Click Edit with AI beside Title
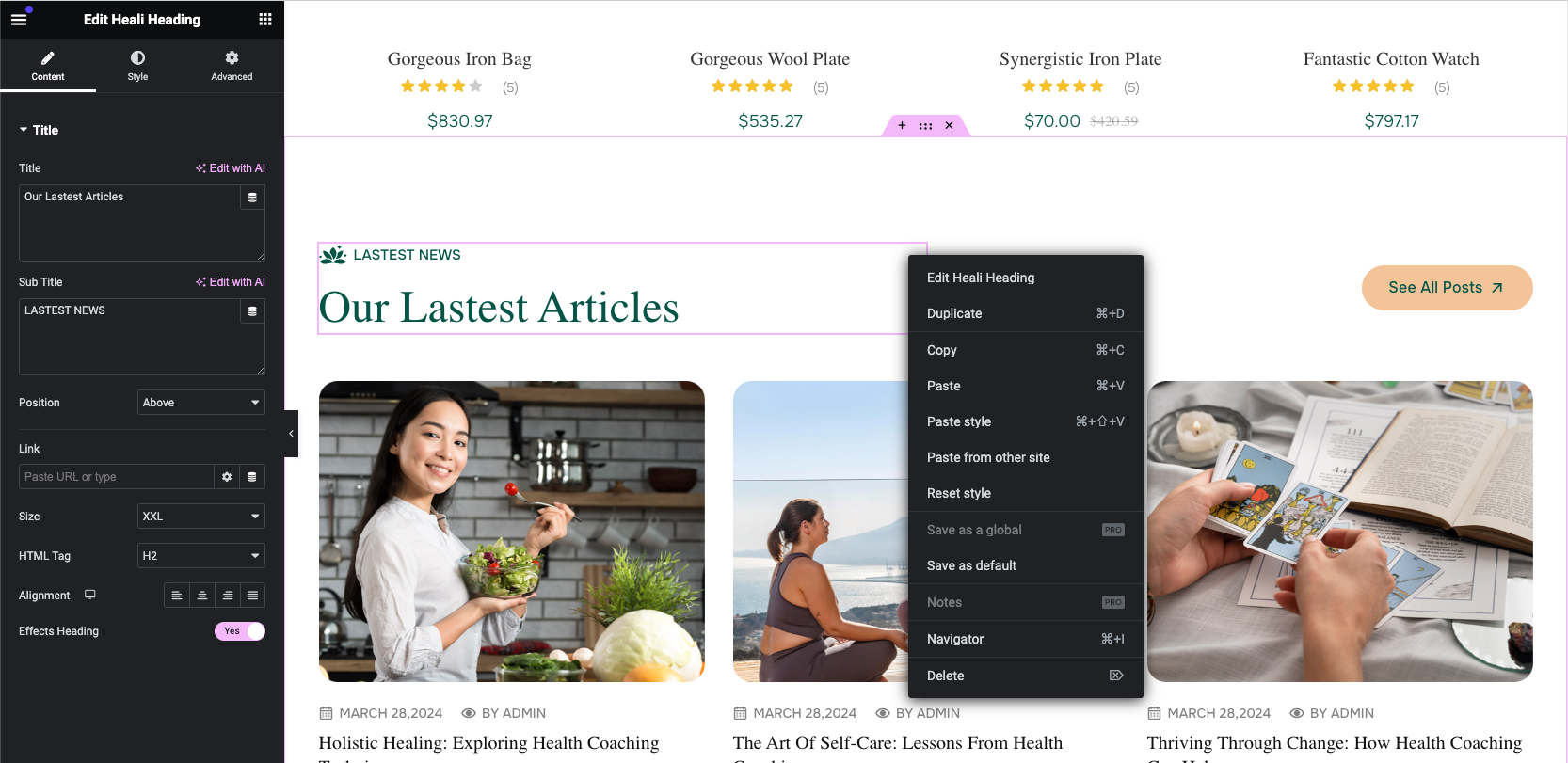The height and width of the screenshot is (763, 1568). click(x=231, y=168)
